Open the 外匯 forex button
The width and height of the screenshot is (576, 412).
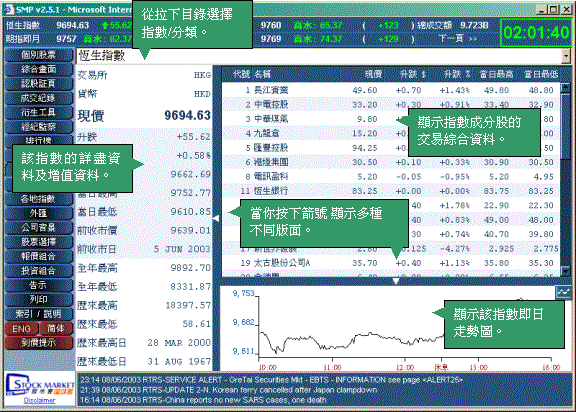[38, 213]
